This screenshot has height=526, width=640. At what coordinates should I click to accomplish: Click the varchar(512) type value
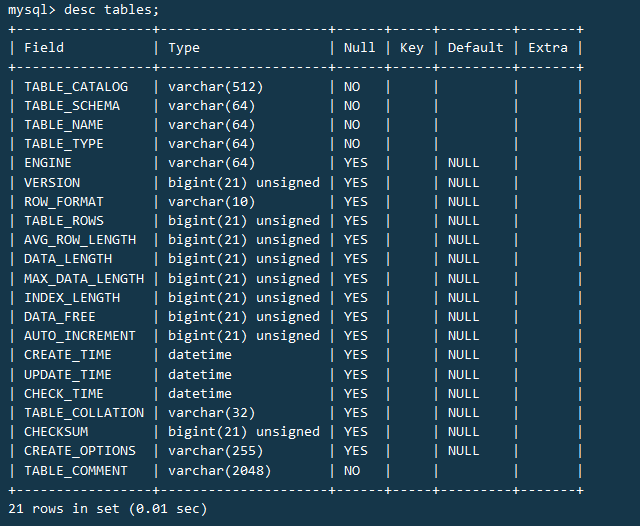[x=215, y=87]
